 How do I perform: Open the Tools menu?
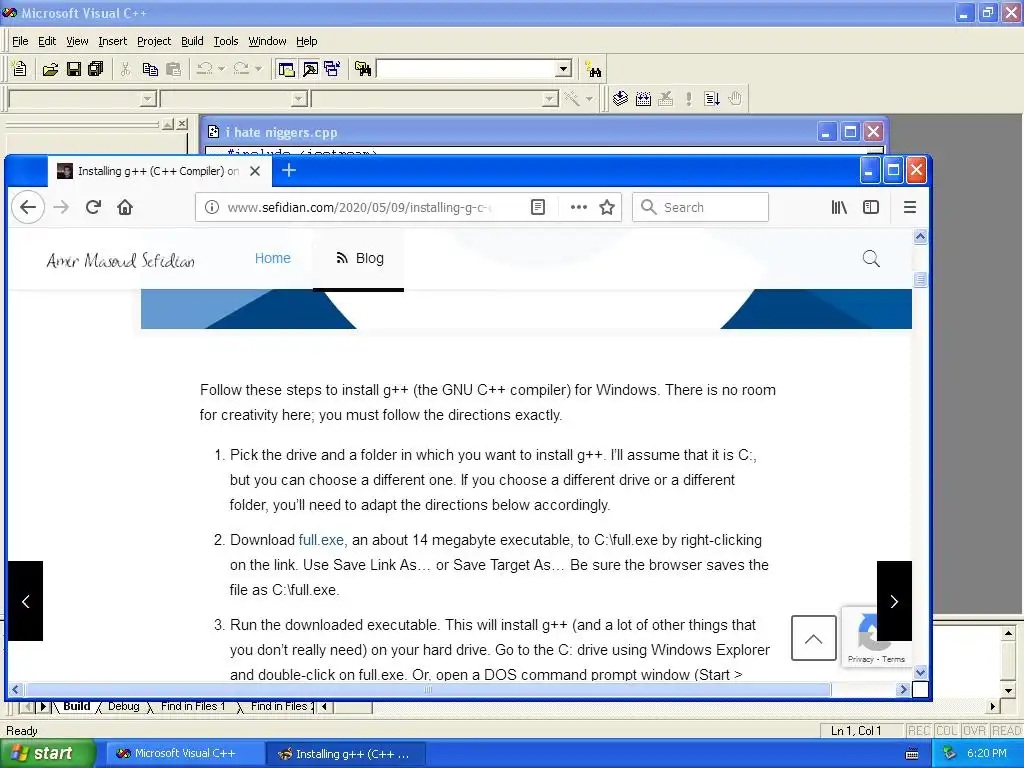(226, 41)
